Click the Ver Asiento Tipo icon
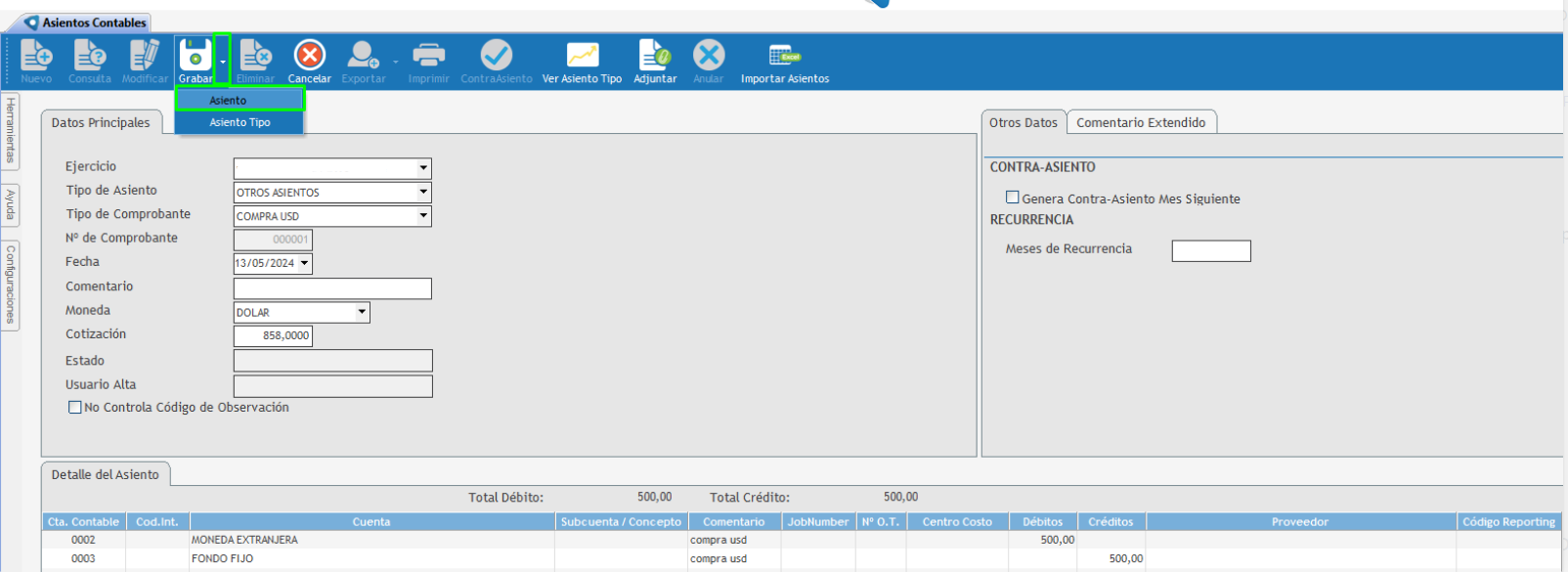The image size is (1568, 572). point(583,55)
